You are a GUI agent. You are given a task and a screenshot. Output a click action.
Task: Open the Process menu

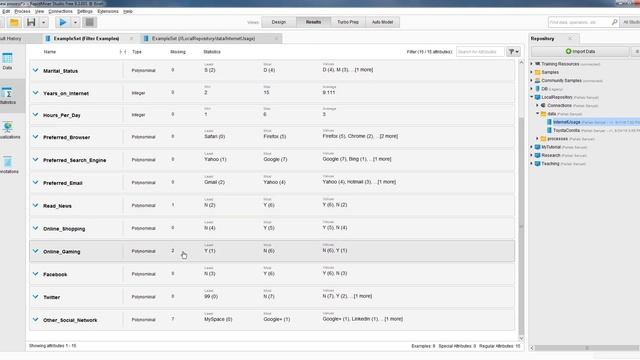[22, 11]
